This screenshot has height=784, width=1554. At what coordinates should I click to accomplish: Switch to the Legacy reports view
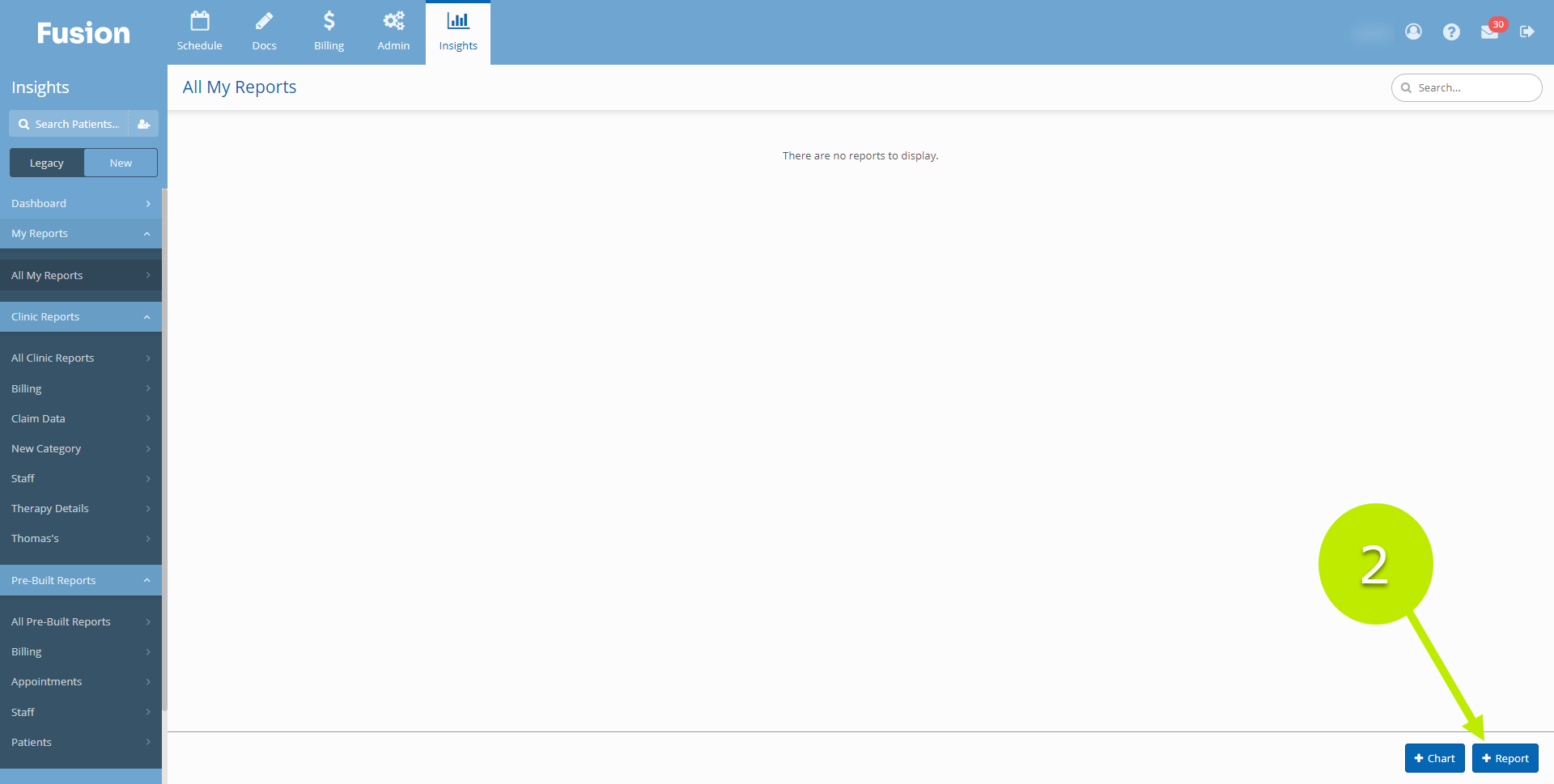pyautogui.click(x=46, y=162)
